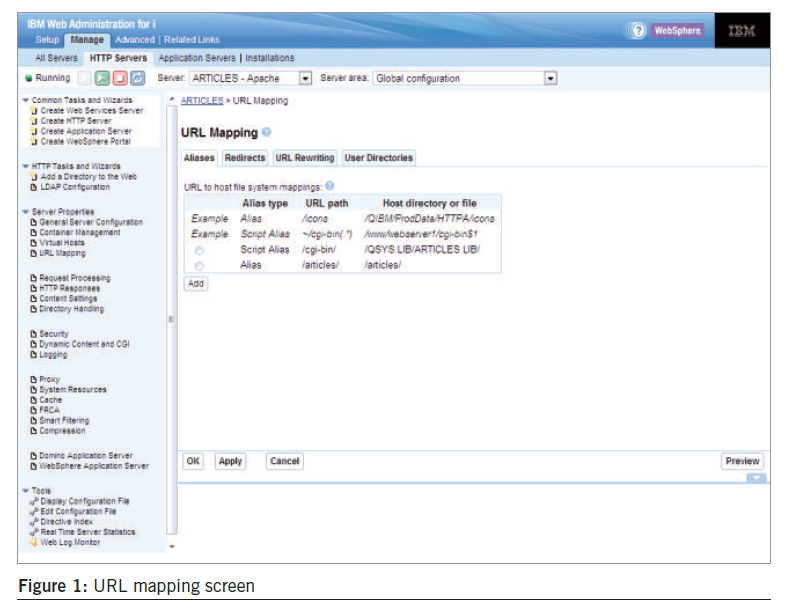Screen dimensions: 787x609
Task: Open Related Links tab
Action: coord(192,40)
